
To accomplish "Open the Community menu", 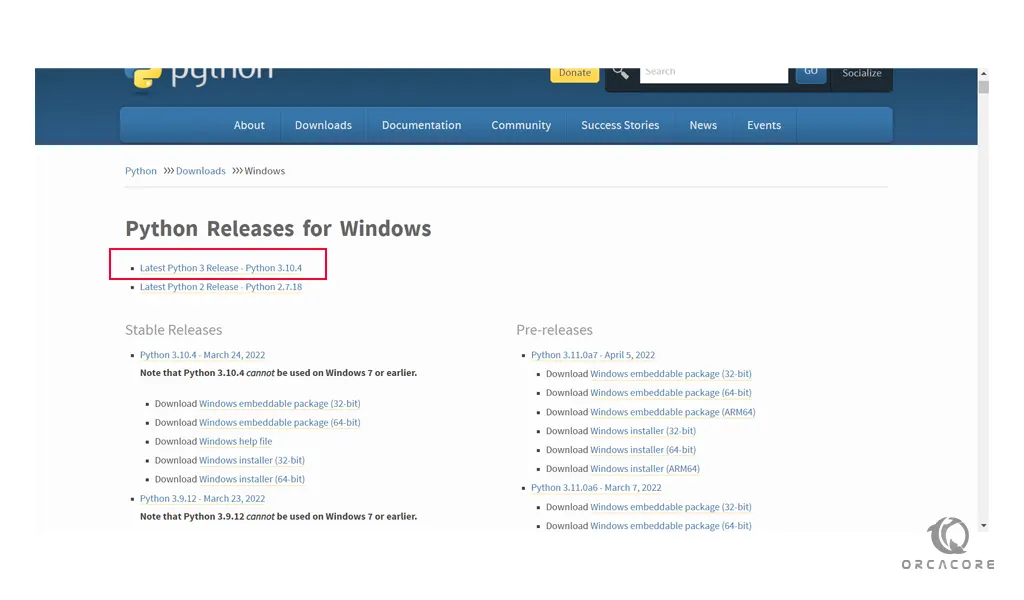I will 521,125.
